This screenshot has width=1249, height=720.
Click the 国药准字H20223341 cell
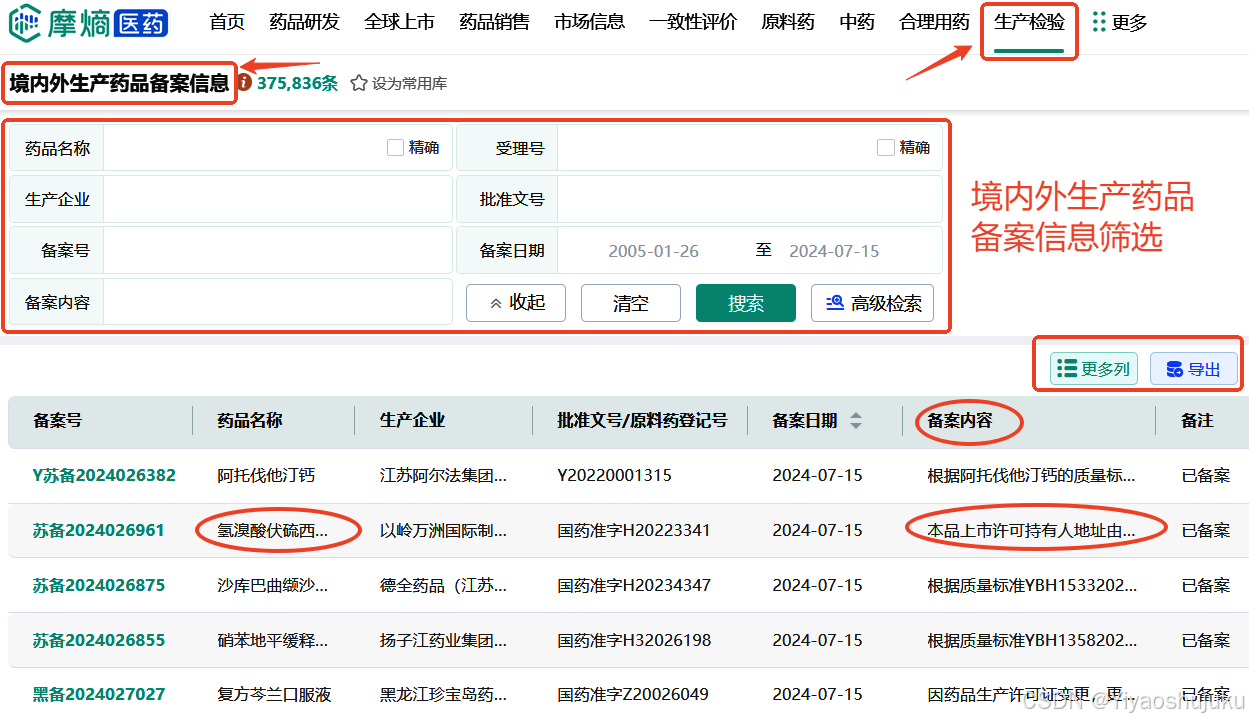click(x=633, y=530)
